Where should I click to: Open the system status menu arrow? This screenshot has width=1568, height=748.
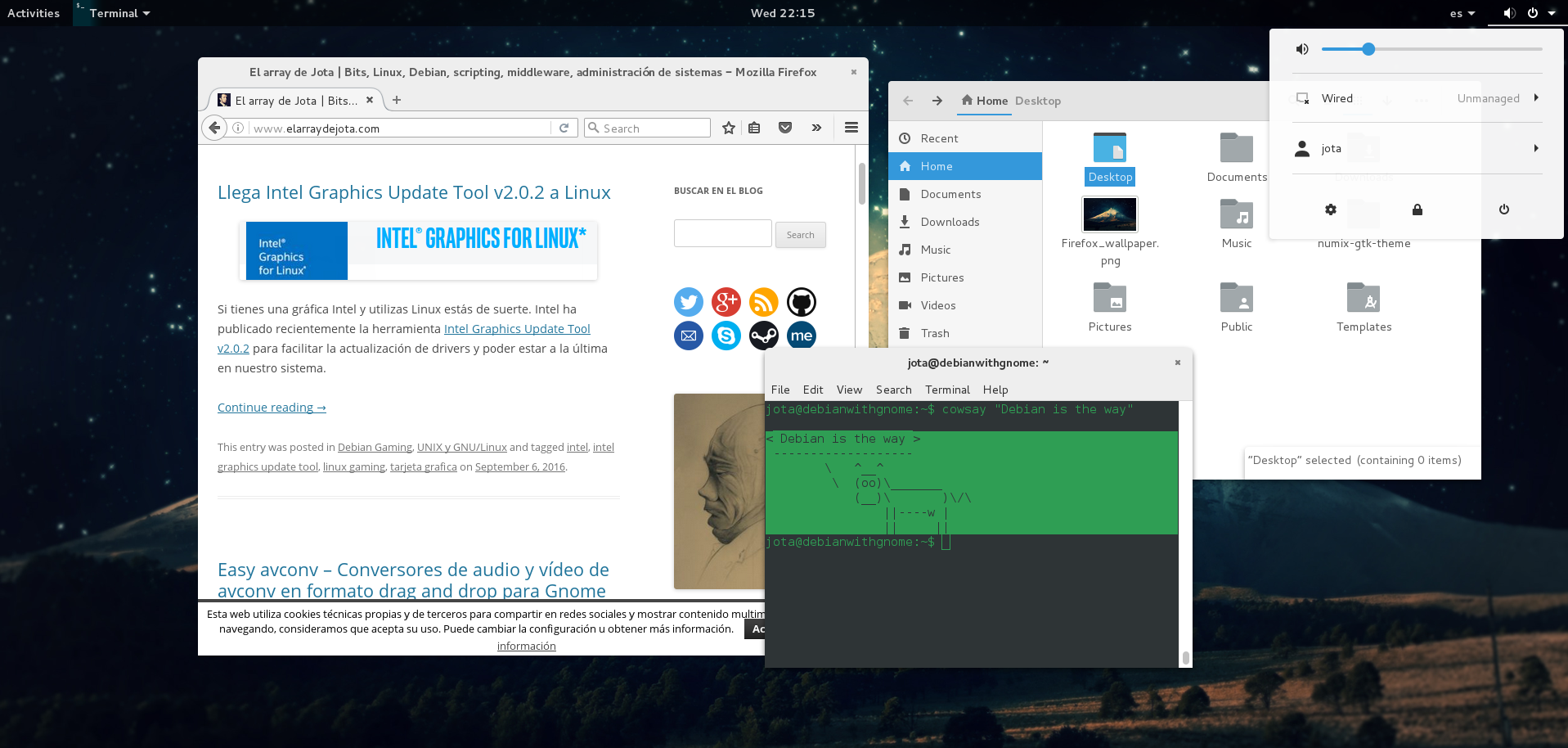tap(1552, 13)
